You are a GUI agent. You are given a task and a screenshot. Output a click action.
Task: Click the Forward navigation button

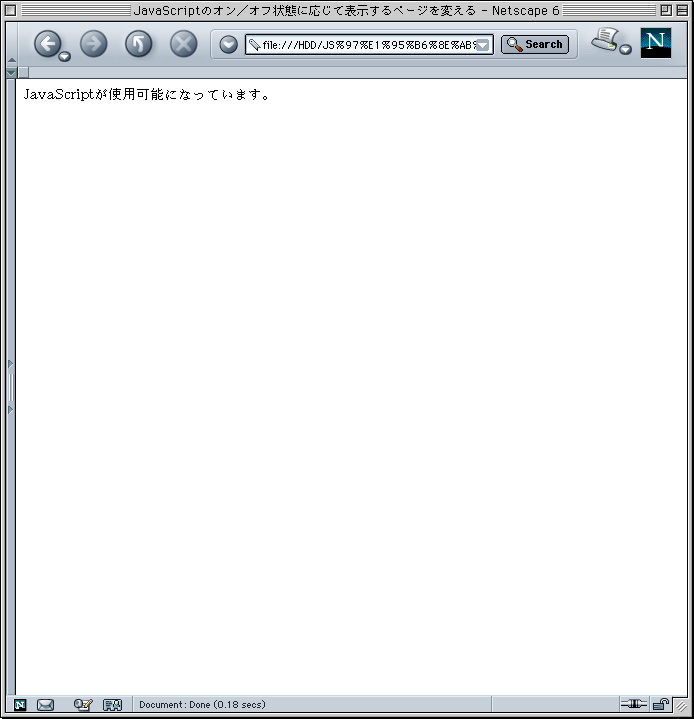(x=93, y=43)
